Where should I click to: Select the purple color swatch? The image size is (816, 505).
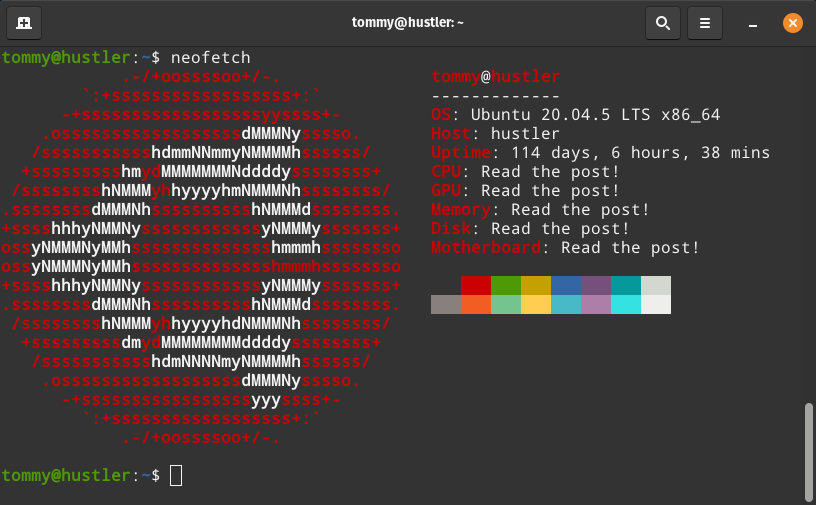[596, 286]
